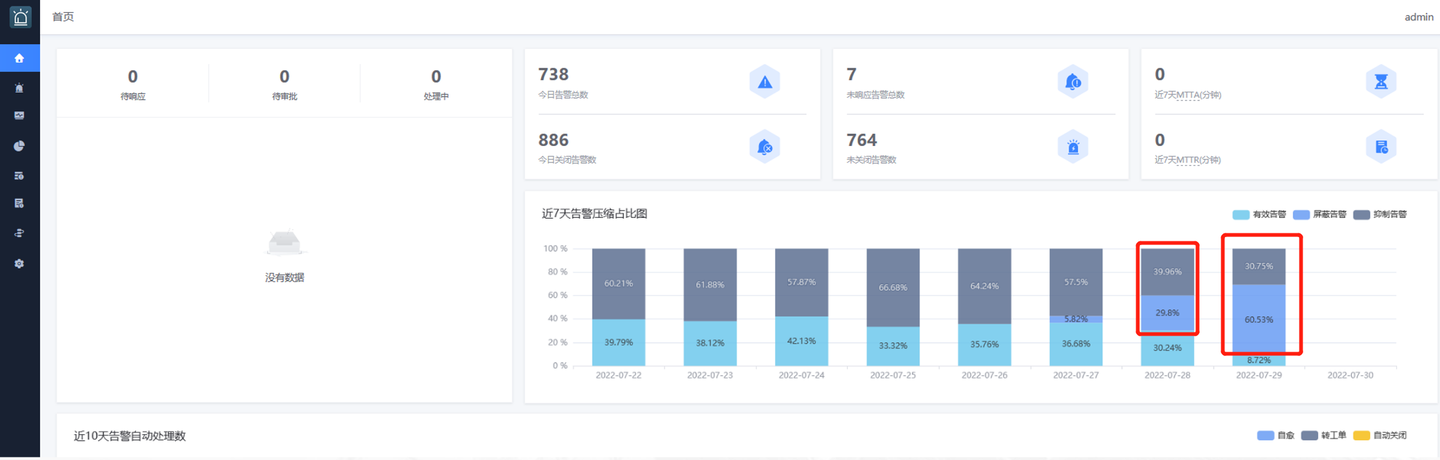Open the document report sidebar icon
This screenshot has width=1440, height=460.
click(x=20, y=204)
